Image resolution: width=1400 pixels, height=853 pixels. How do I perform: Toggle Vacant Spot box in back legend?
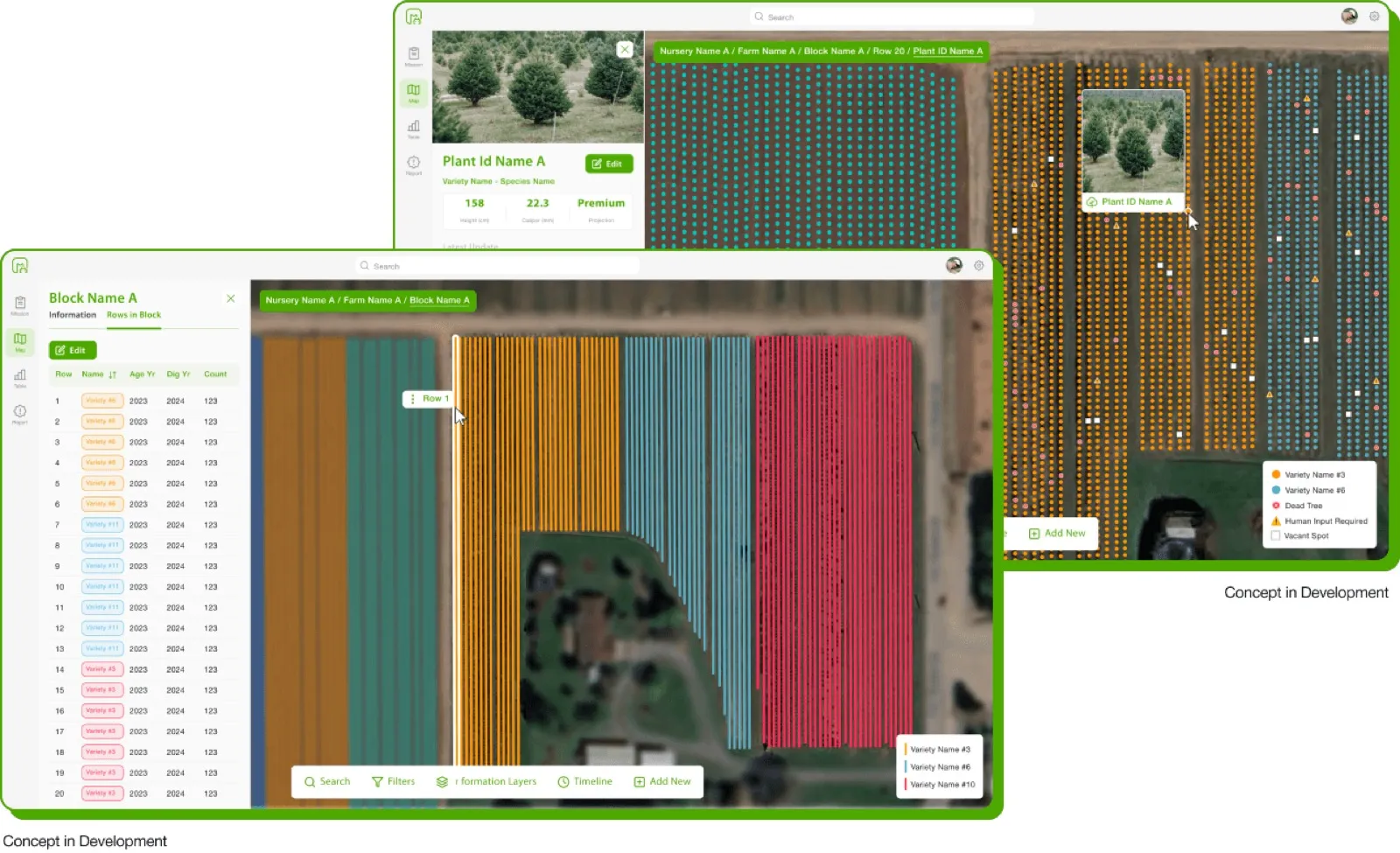click(x=1276, y=536)
